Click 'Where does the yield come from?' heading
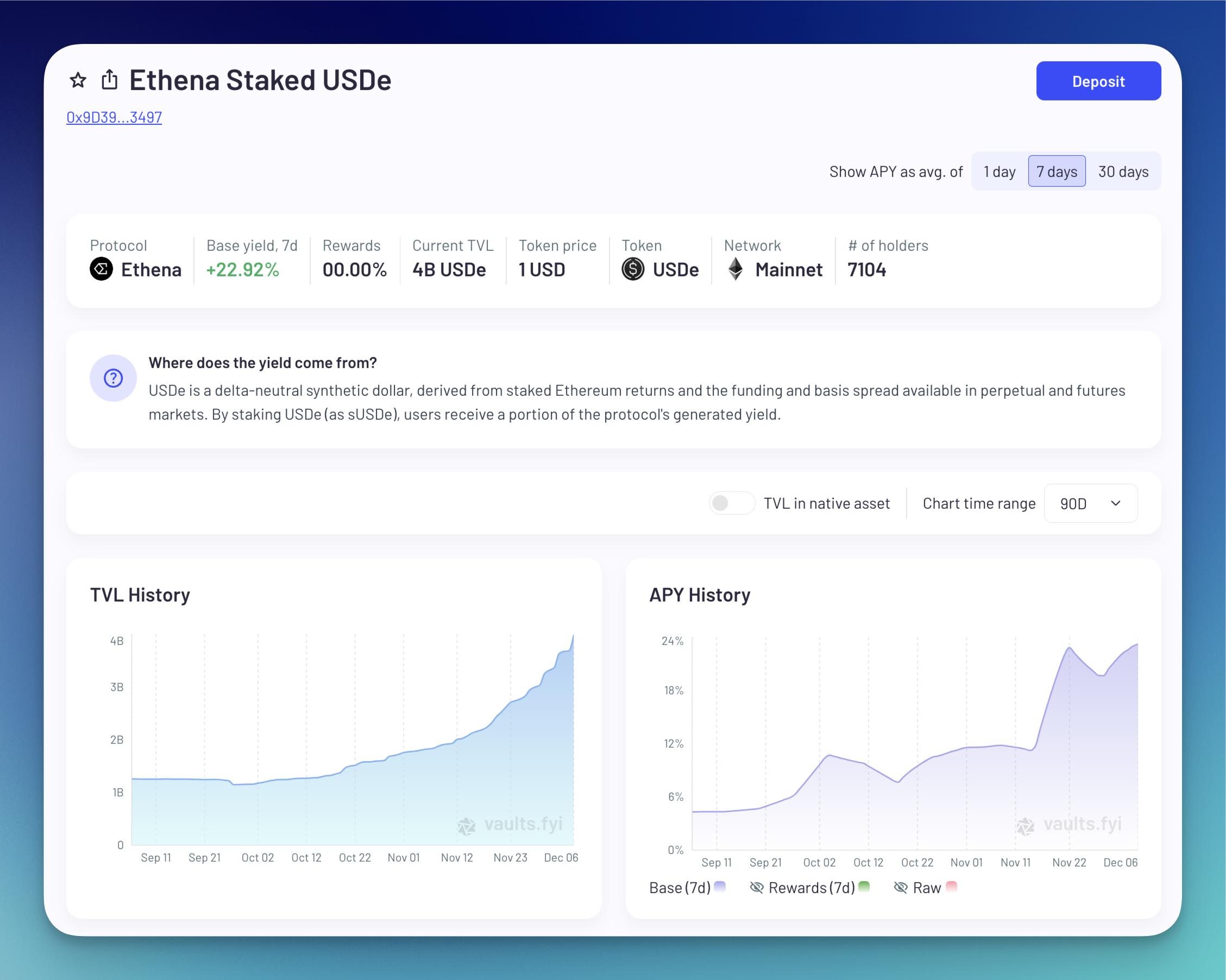1226x980 pixels. pyautogui.click(x=263, y=363)
